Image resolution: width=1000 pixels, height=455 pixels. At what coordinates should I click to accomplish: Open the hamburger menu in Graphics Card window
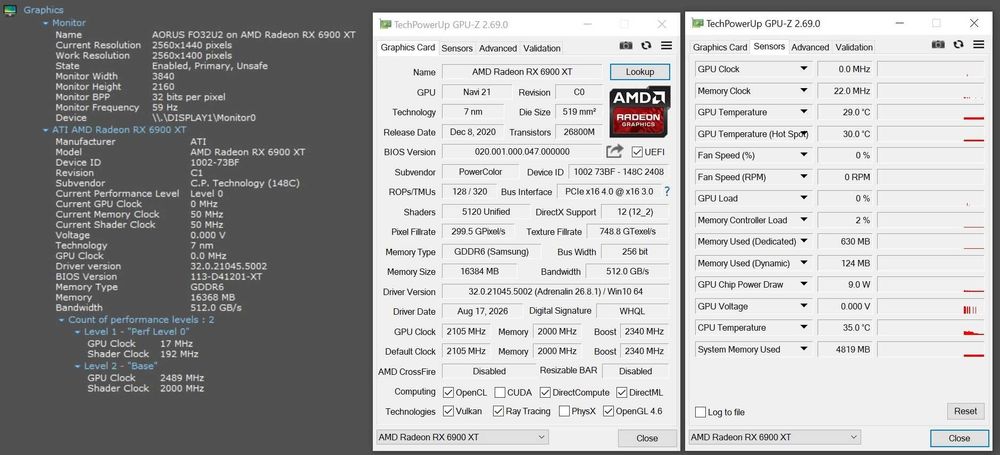click(x=666, y=46)
